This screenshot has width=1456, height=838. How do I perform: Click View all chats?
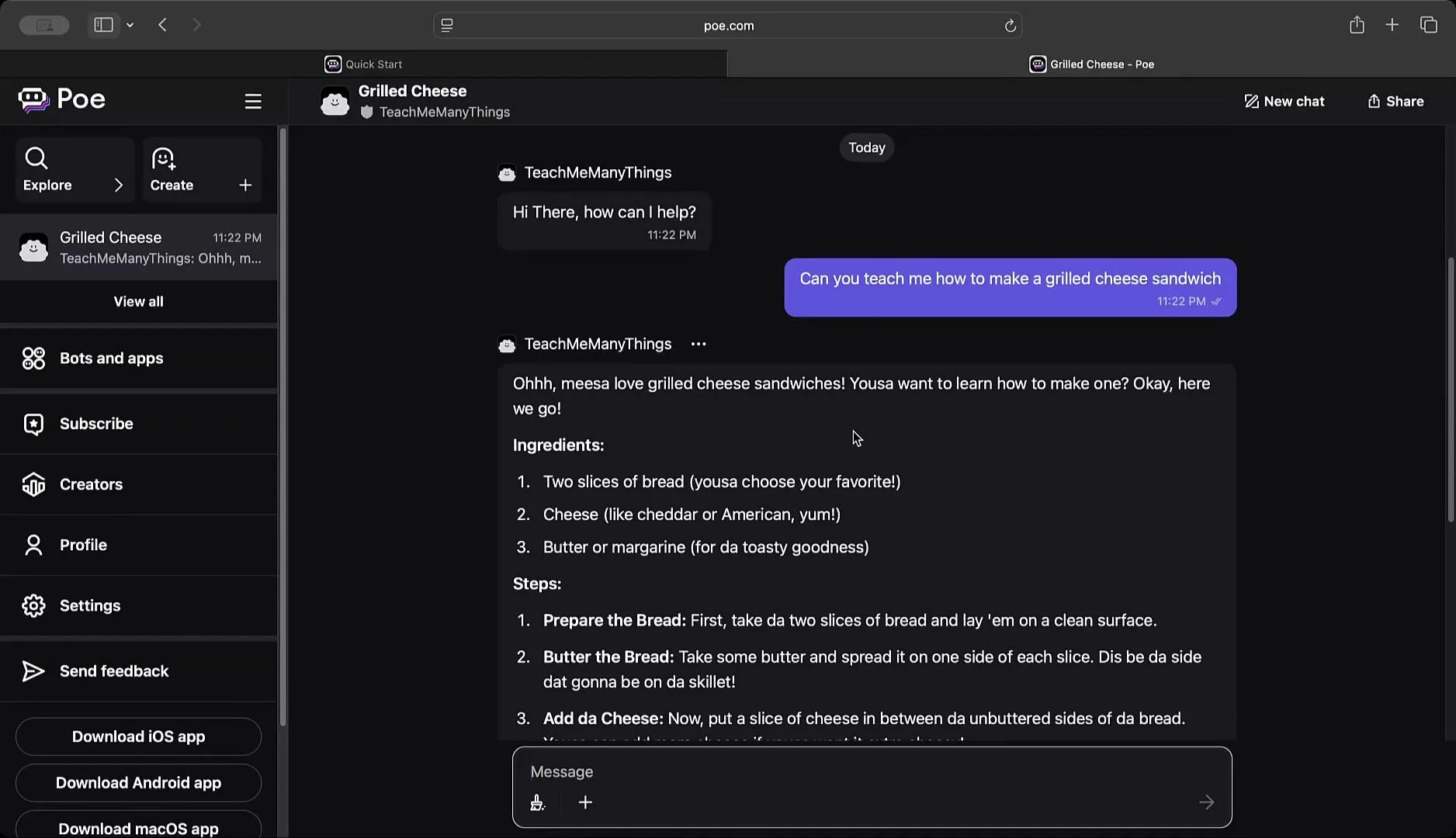pyautogui.click(x=139, y=302)
